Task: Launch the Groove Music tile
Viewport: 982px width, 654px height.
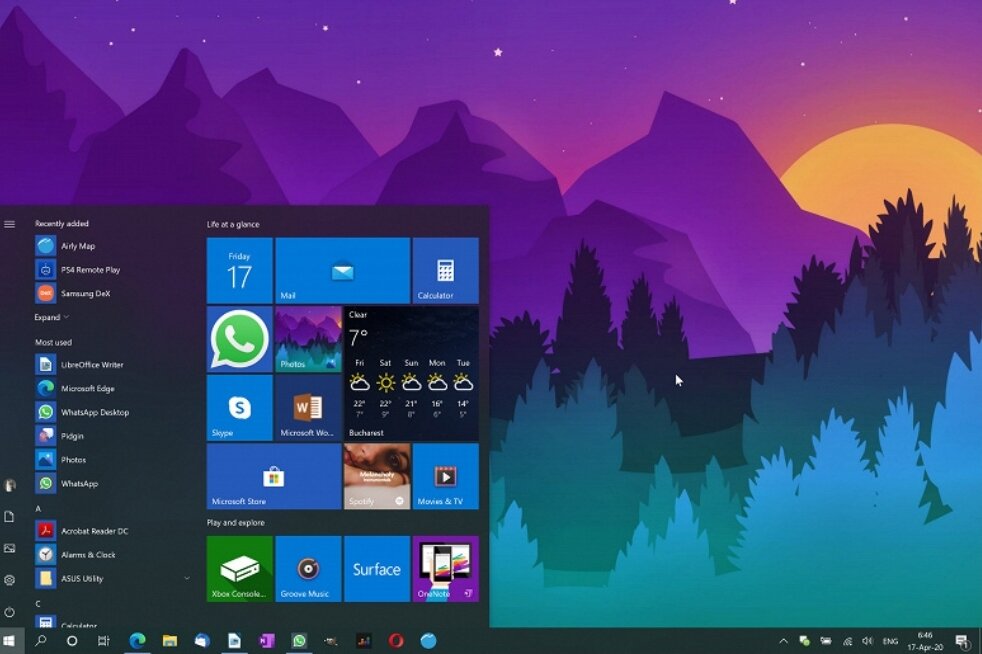Action: click(308, 569)
